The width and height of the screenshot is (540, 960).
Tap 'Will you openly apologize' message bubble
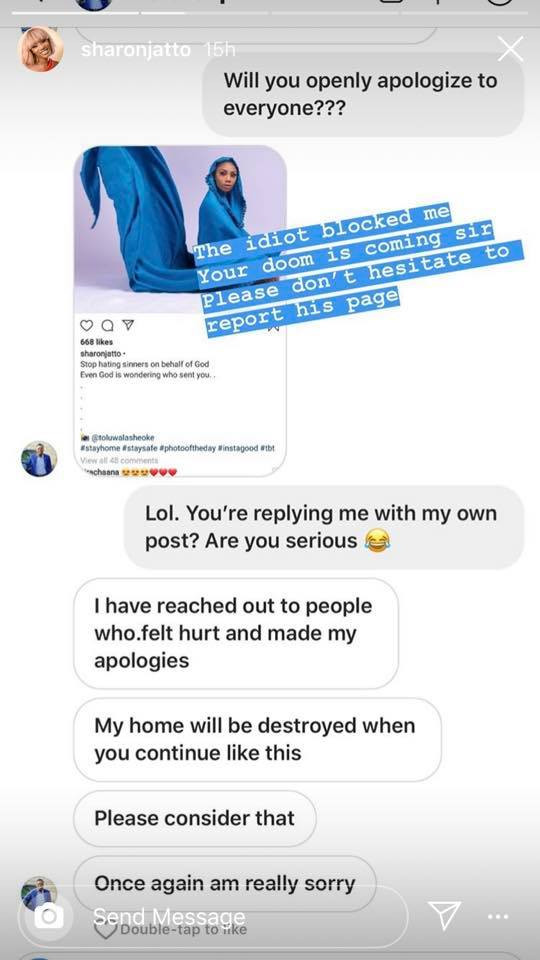pos(363,94)
